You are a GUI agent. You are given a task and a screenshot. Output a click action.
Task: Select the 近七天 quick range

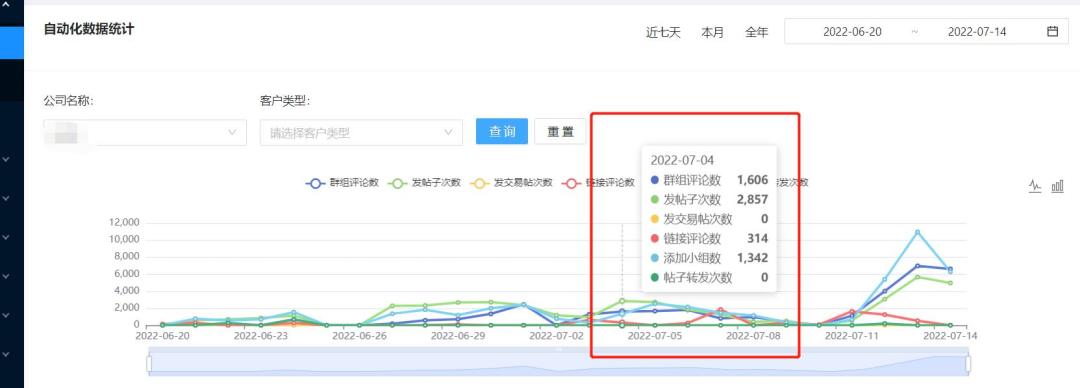(663, 32)
